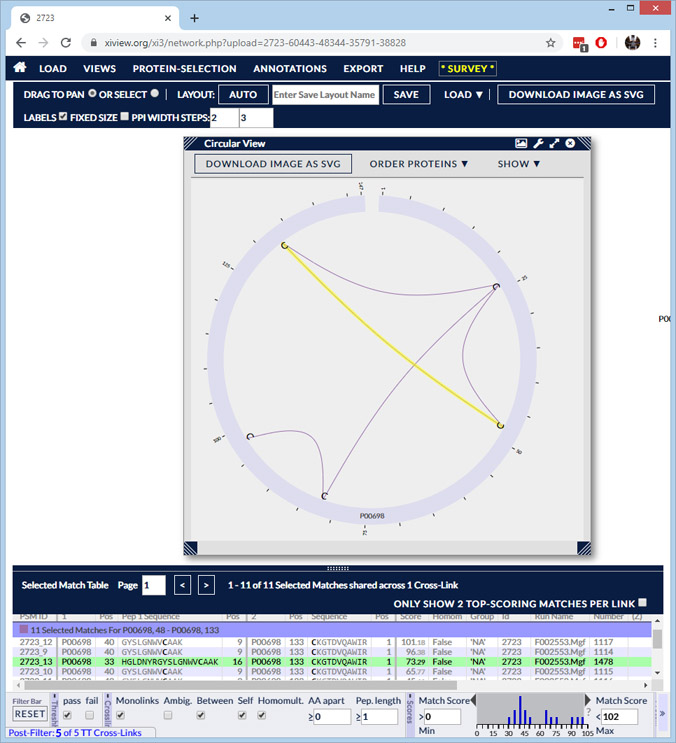Close the Circular View panel
The height and width of the screenshot is (743, 676).
(x=570, y=143)
